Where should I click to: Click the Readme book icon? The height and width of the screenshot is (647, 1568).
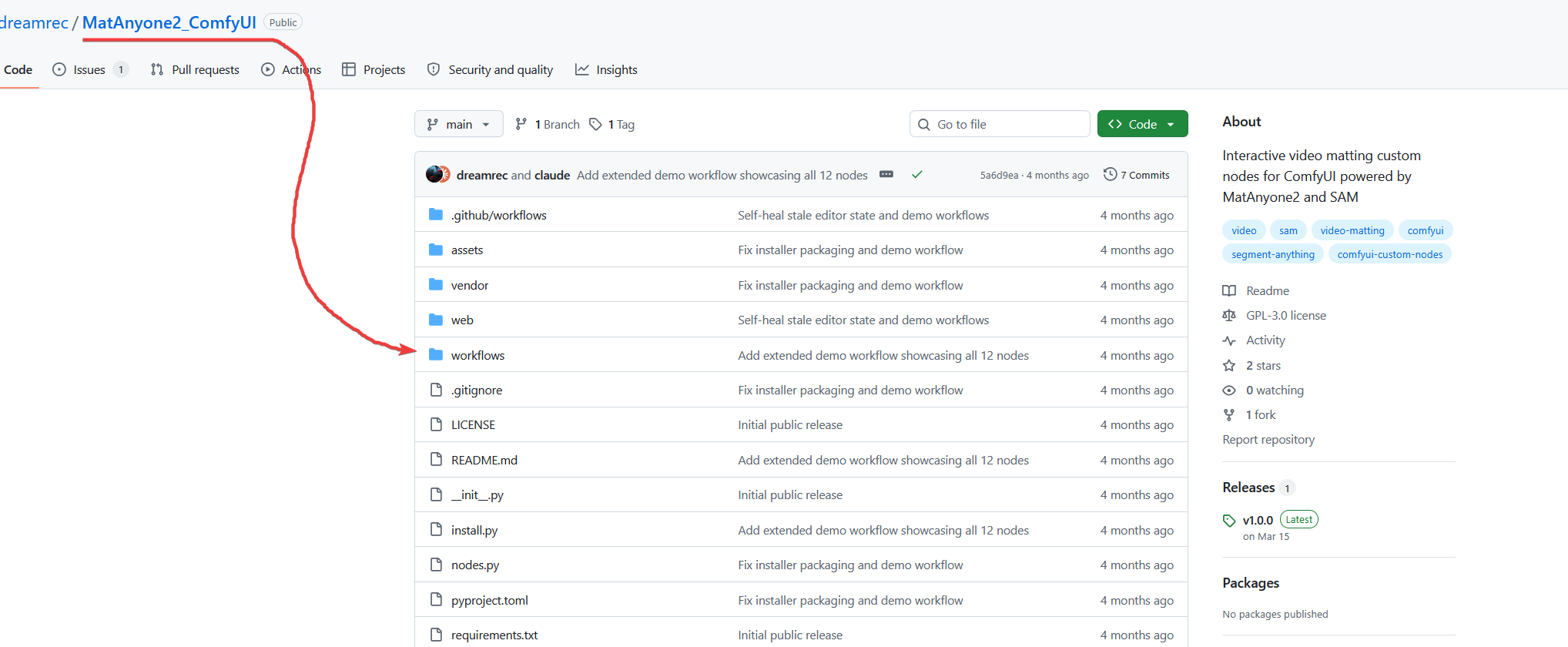click(1229, 290)
